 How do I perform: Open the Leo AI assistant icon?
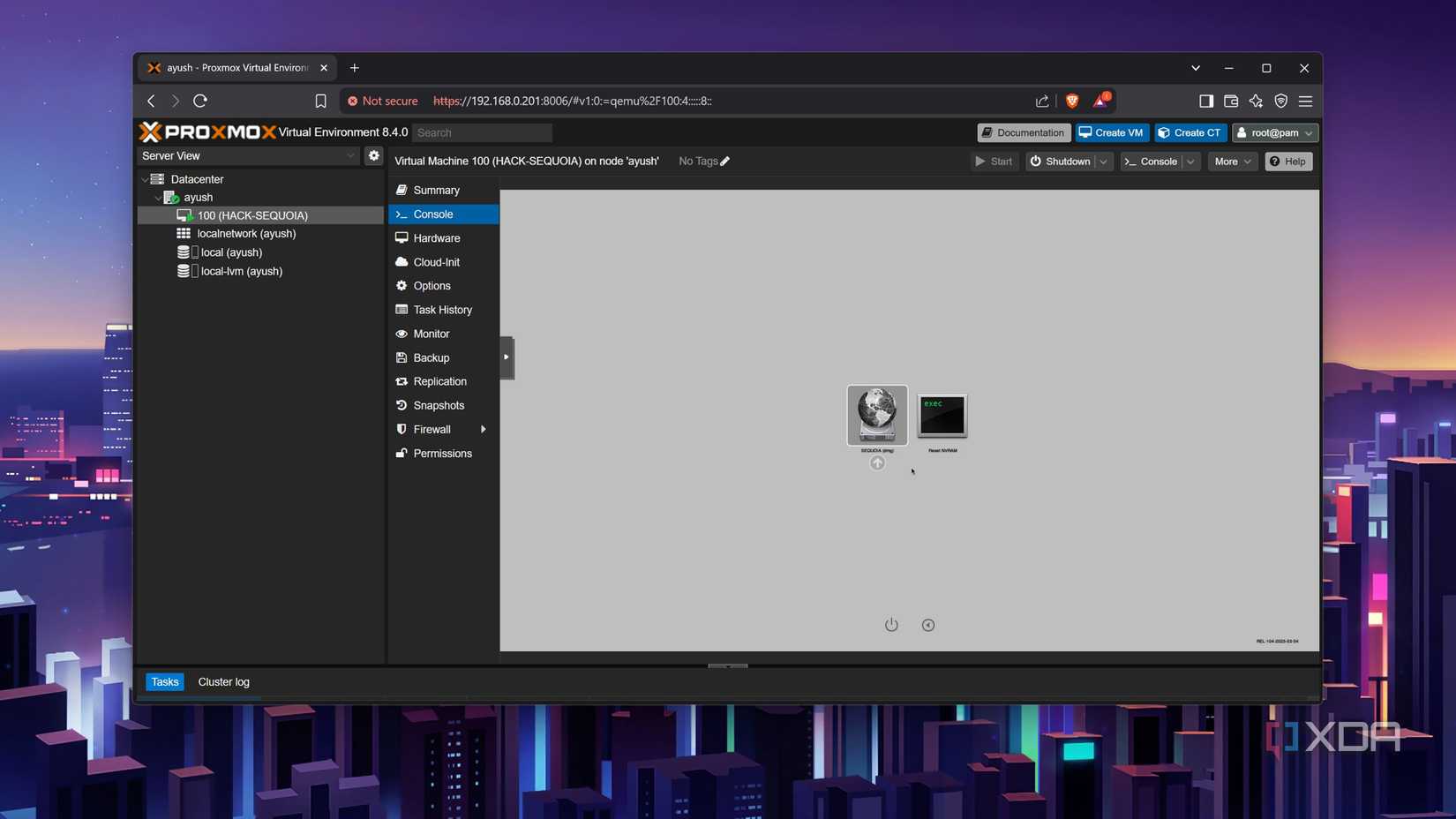[1256, 101]
